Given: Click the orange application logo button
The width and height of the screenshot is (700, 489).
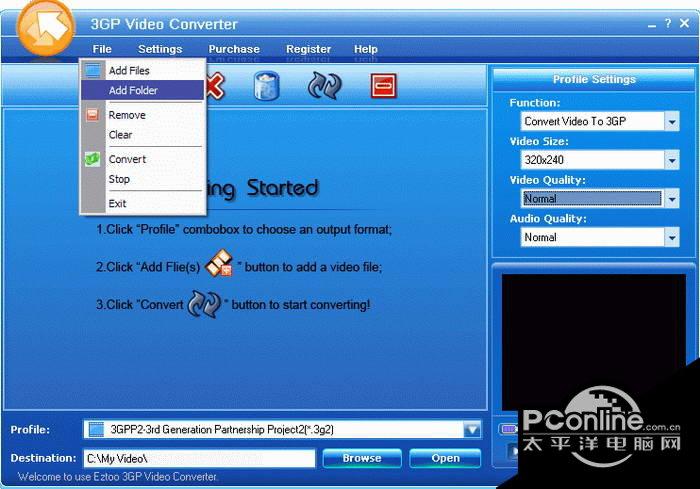Looking at the screenshot, I should click(x=45, y=28).
